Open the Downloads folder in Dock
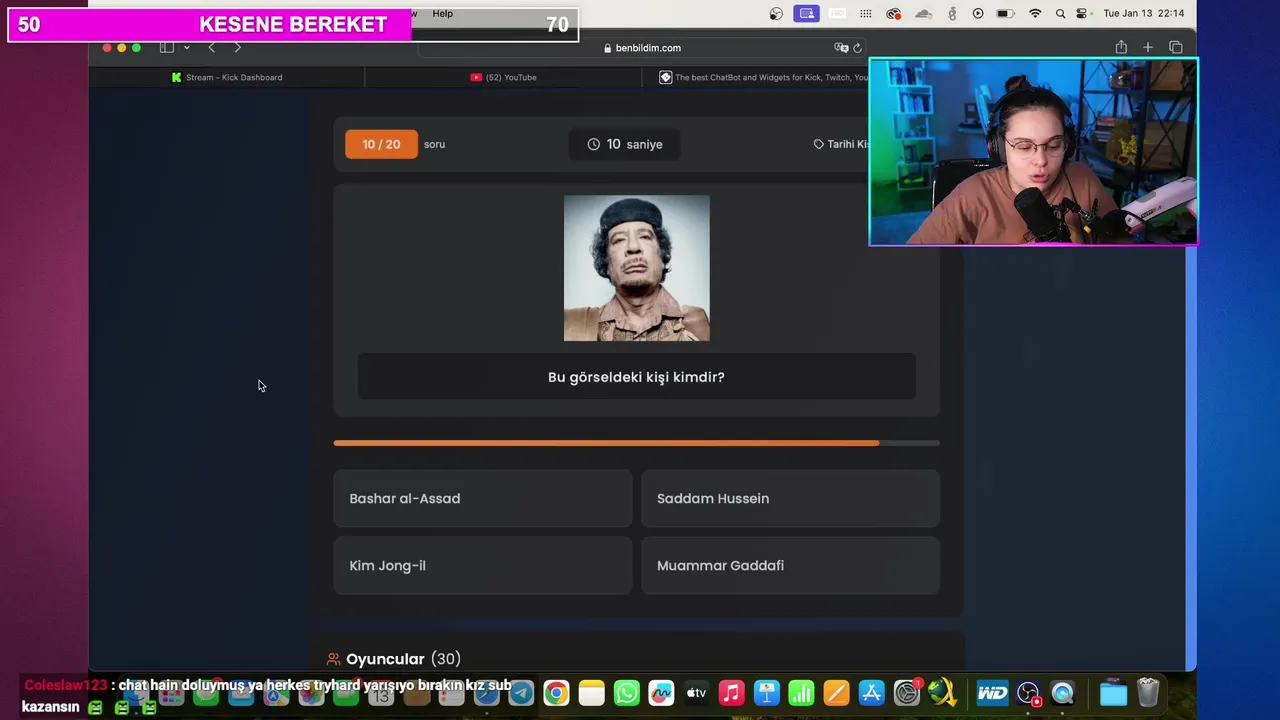The image size is (1280, 720). click(x=1113, y=693)
